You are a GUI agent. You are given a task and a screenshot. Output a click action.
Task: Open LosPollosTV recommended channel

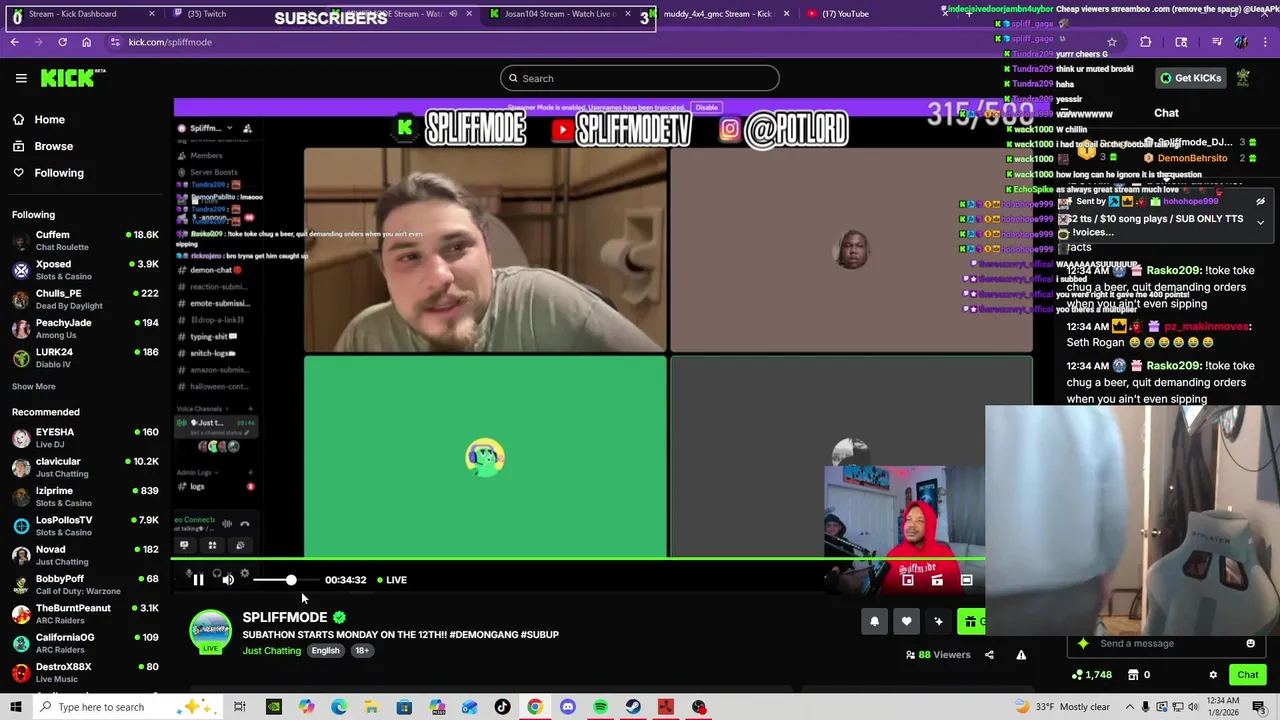85,526
